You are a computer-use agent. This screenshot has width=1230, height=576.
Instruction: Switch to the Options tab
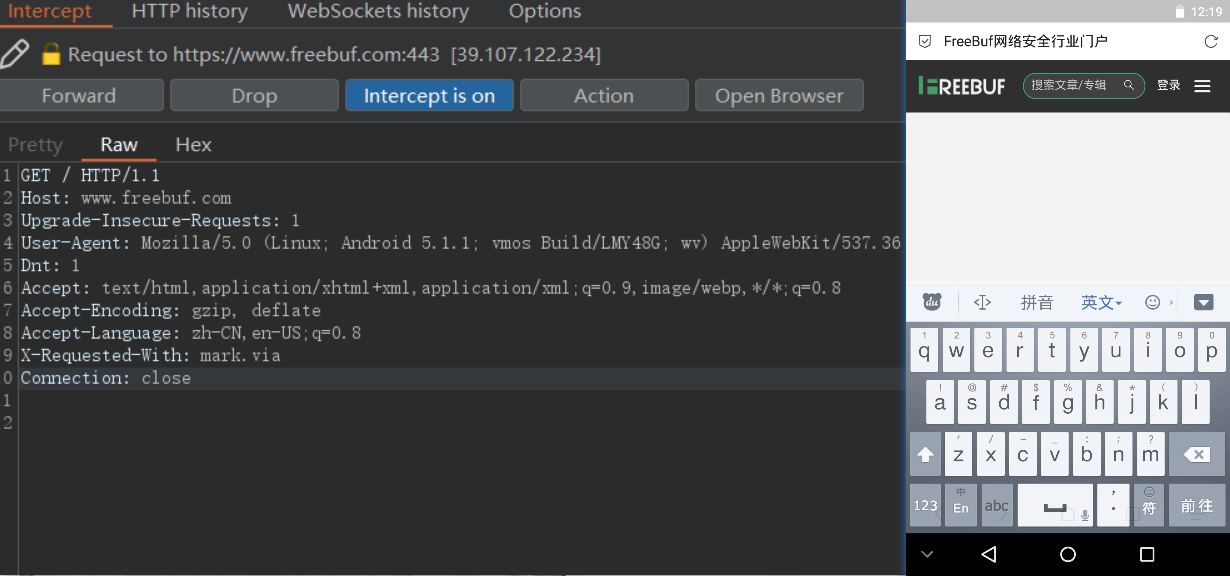[x=545, y=12]
